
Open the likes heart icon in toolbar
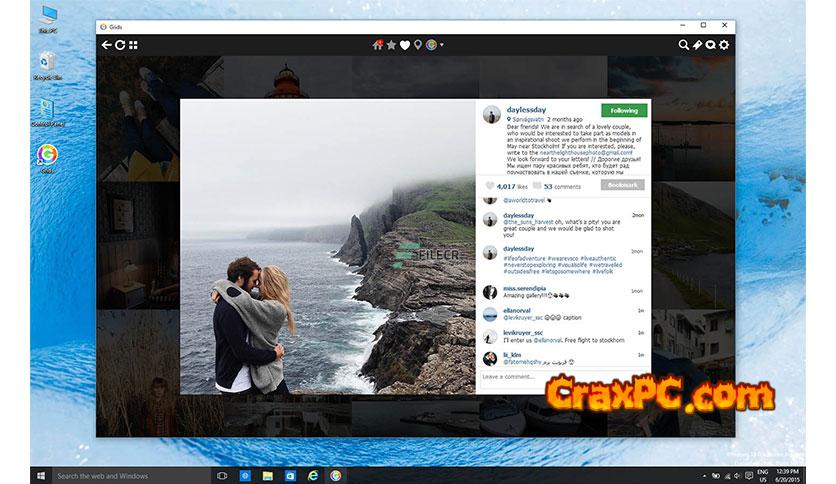[x=405, y=45]
